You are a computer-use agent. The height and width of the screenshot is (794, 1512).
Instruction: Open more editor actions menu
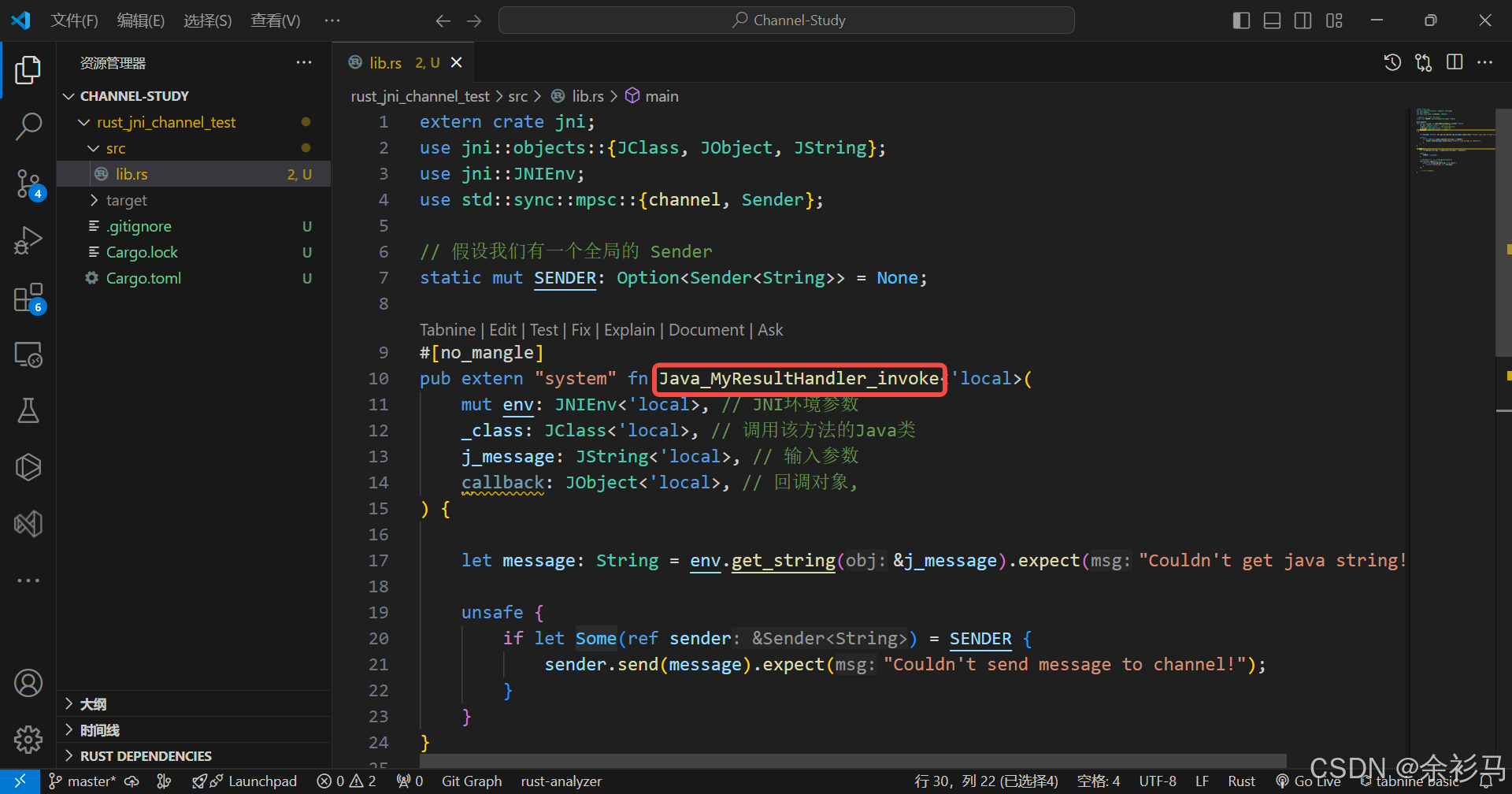click(1485, 62)
